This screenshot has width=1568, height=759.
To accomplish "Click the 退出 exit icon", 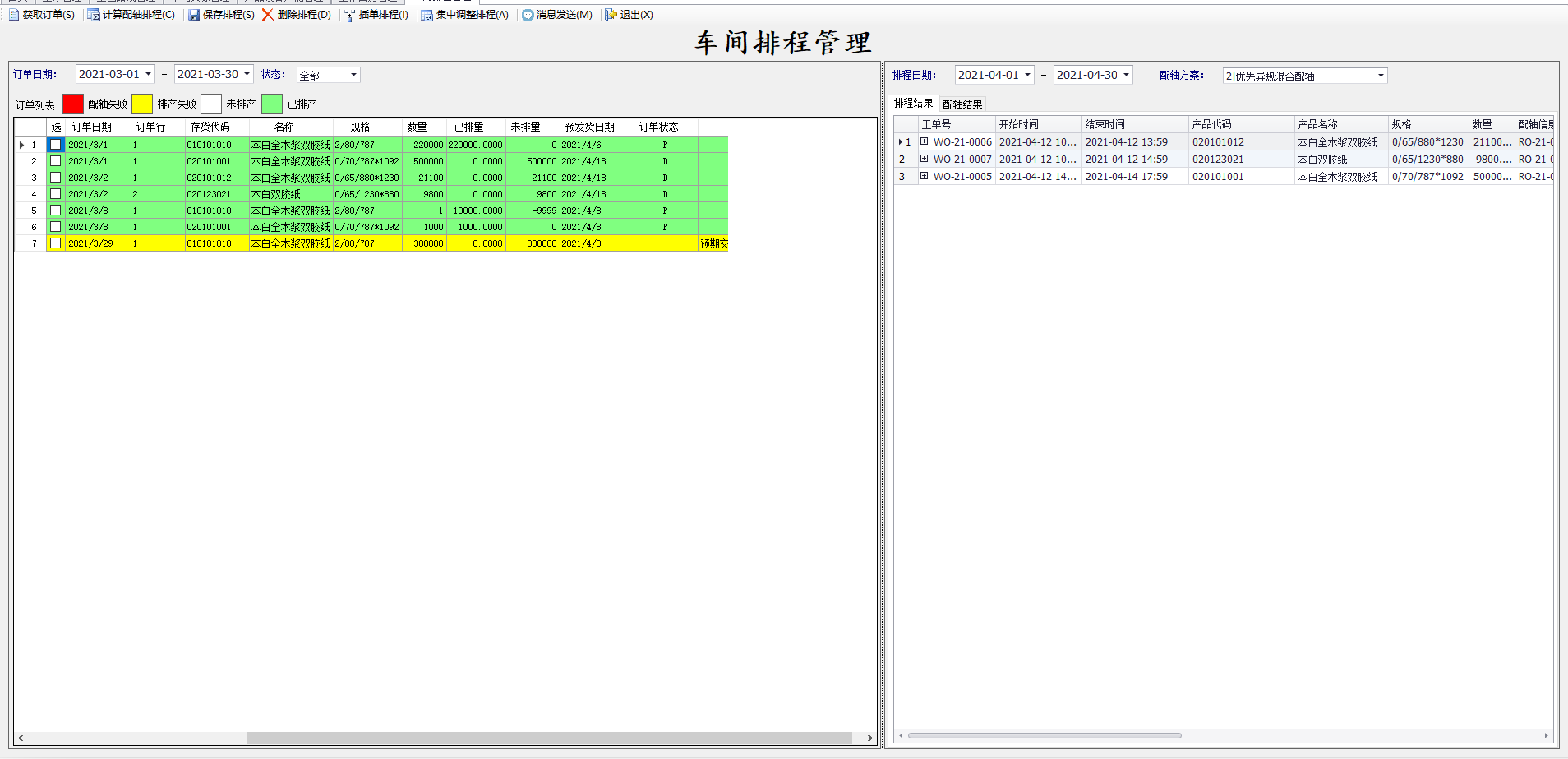I will (611, 15).
